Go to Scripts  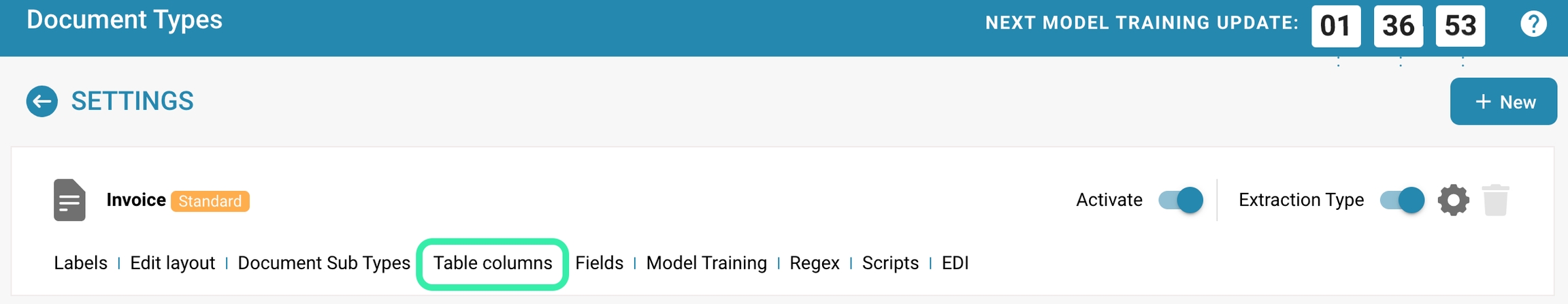coord(890,263)
